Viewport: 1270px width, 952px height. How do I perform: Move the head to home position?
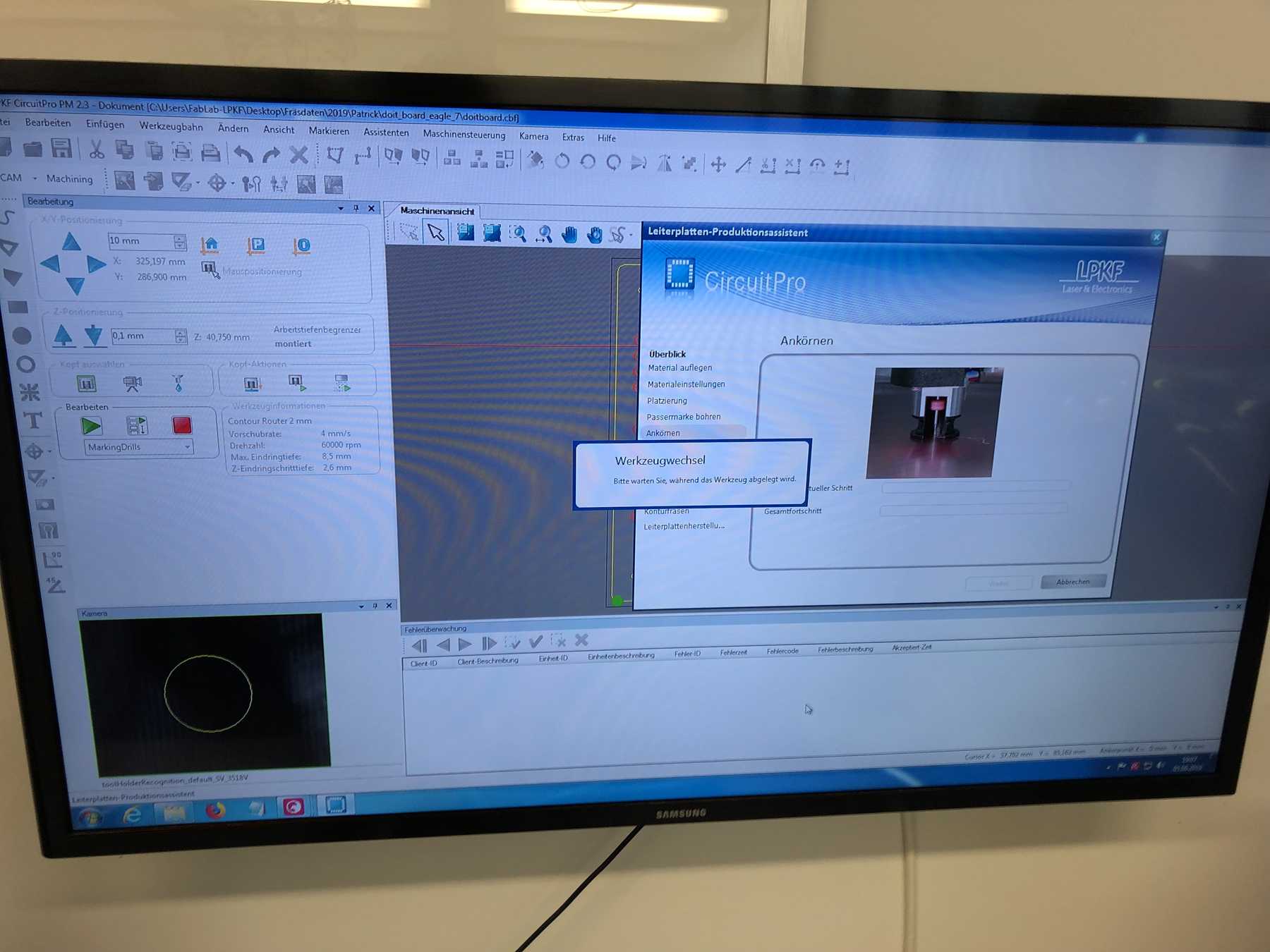click(210, 245)
